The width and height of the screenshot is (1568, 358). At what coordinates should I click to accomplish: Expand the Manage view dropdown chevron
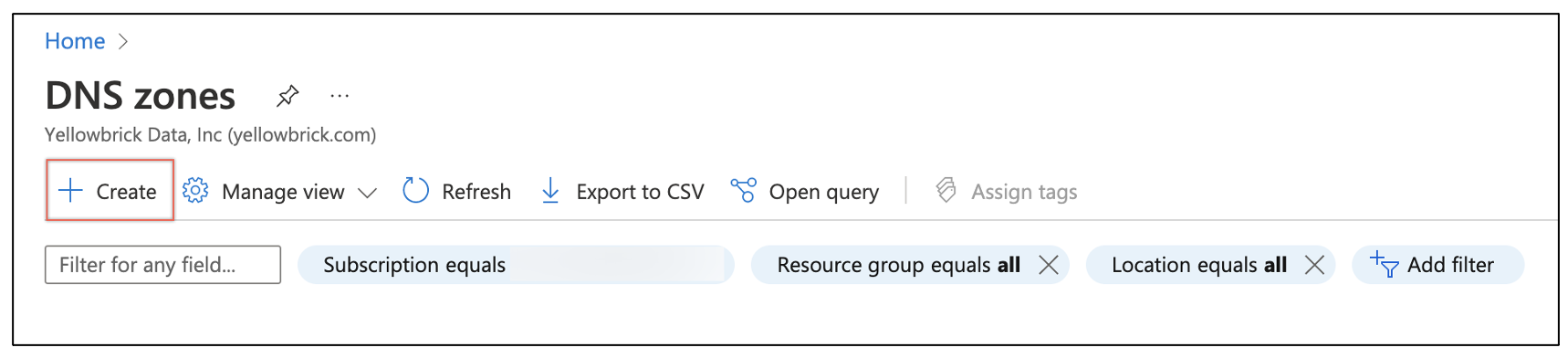pyautogui.click(x=367, y=193)
